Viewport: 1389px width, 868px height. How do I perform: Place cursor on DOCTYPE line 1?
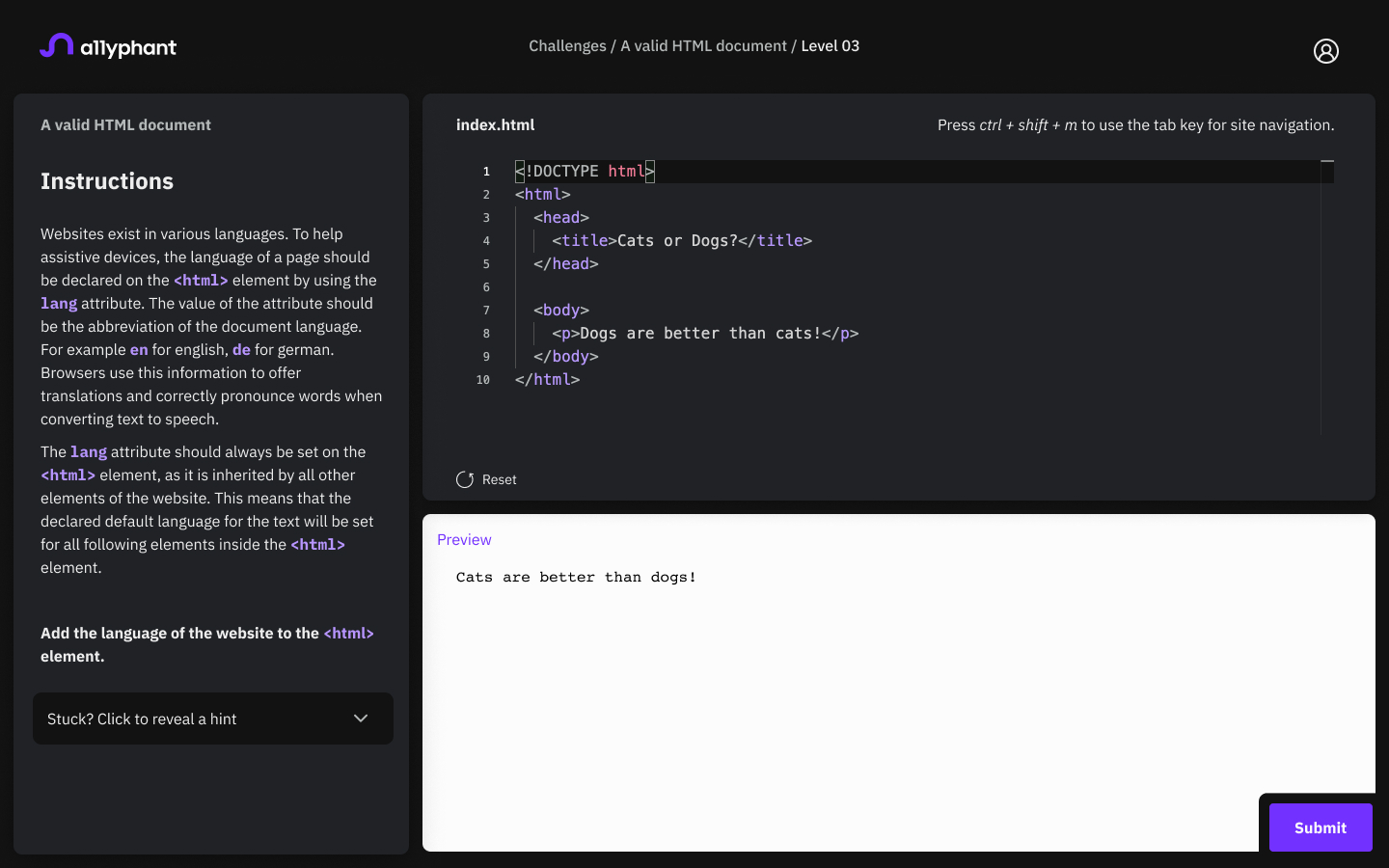[x=585, y=172]
